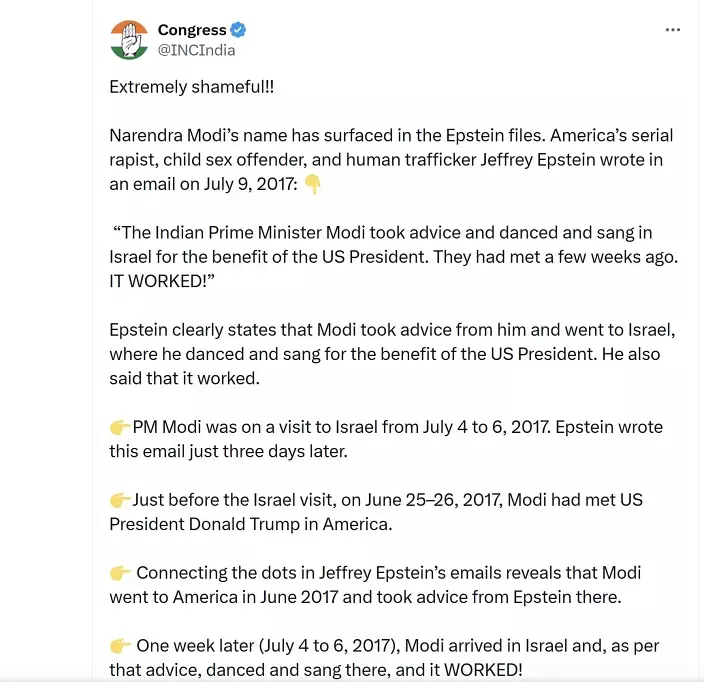The height and width of the screenshot is (682, 704).
Task: Click the Congress hand-logo profile avatar
Action: [129, 39]
